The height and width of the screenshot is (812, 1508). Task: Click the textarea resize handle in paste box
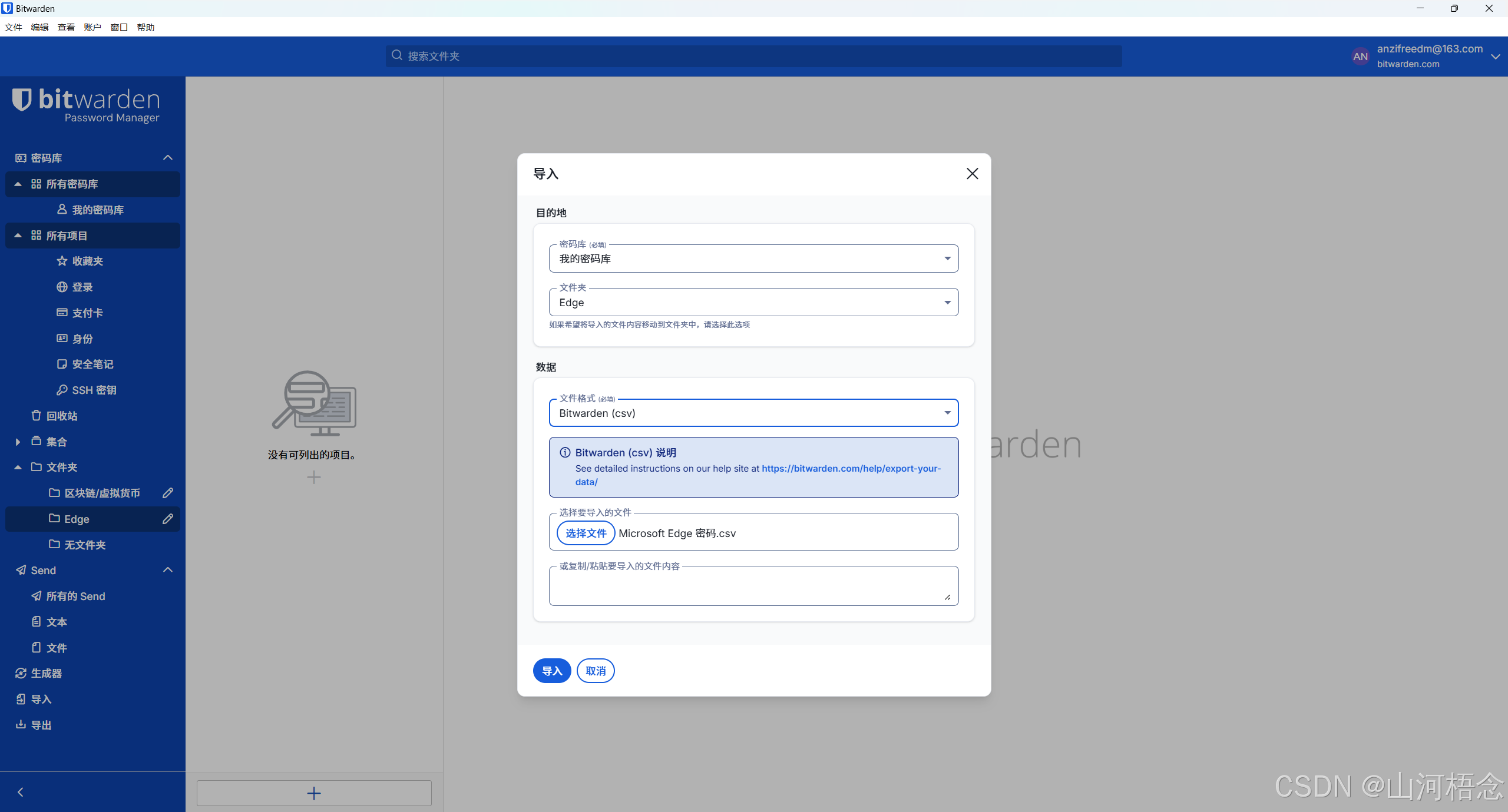click(x=947, y=597)
